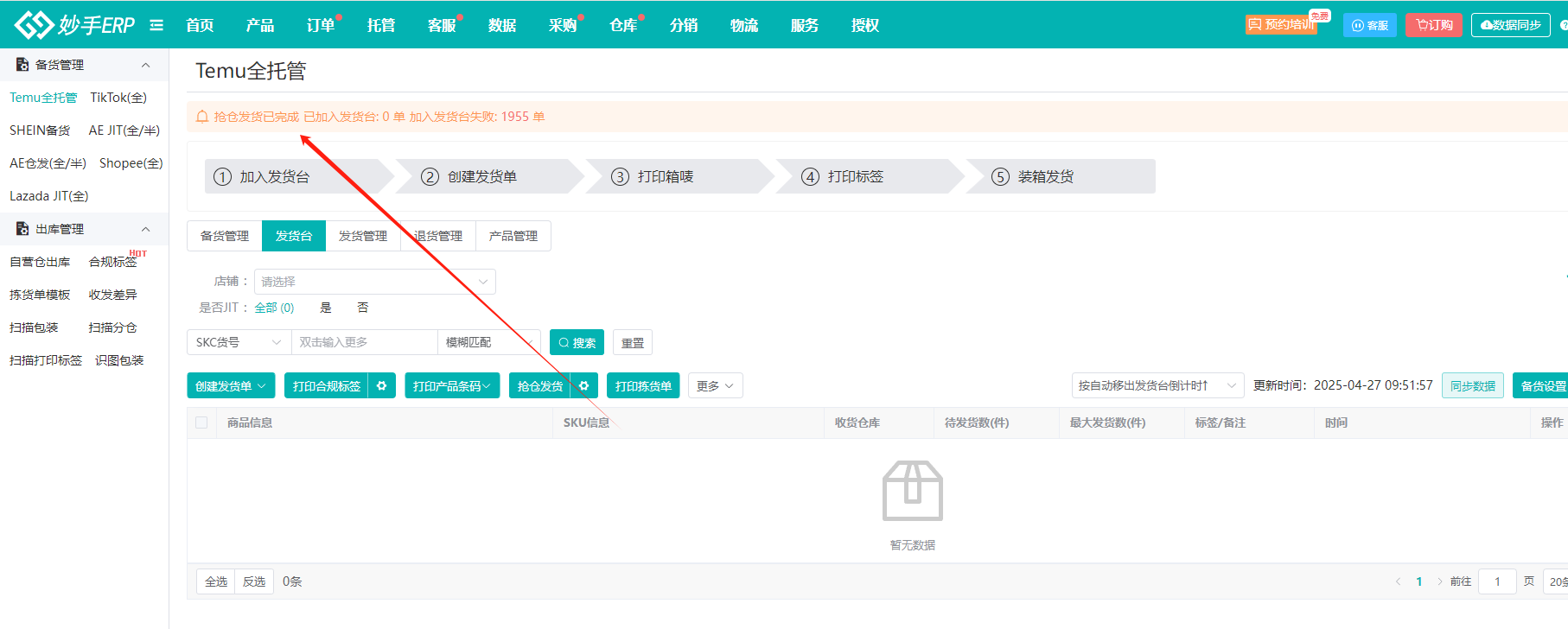Click the 反选 button at bottom
Viewport: 1568px width, 629px height.
(x=254, y=581)
